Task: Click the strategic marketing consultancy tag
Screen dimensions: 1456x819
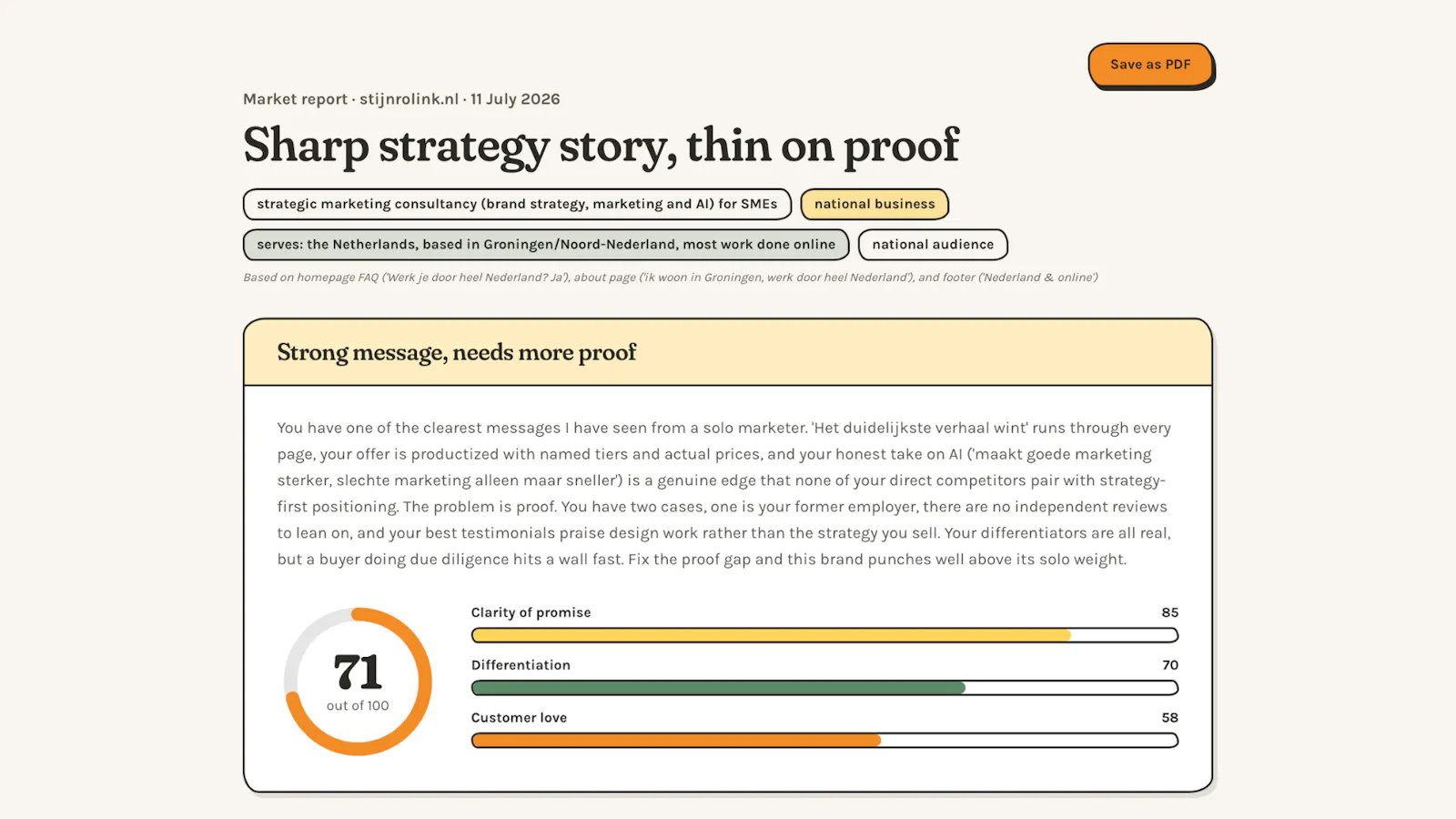Action: coord(517,204)
